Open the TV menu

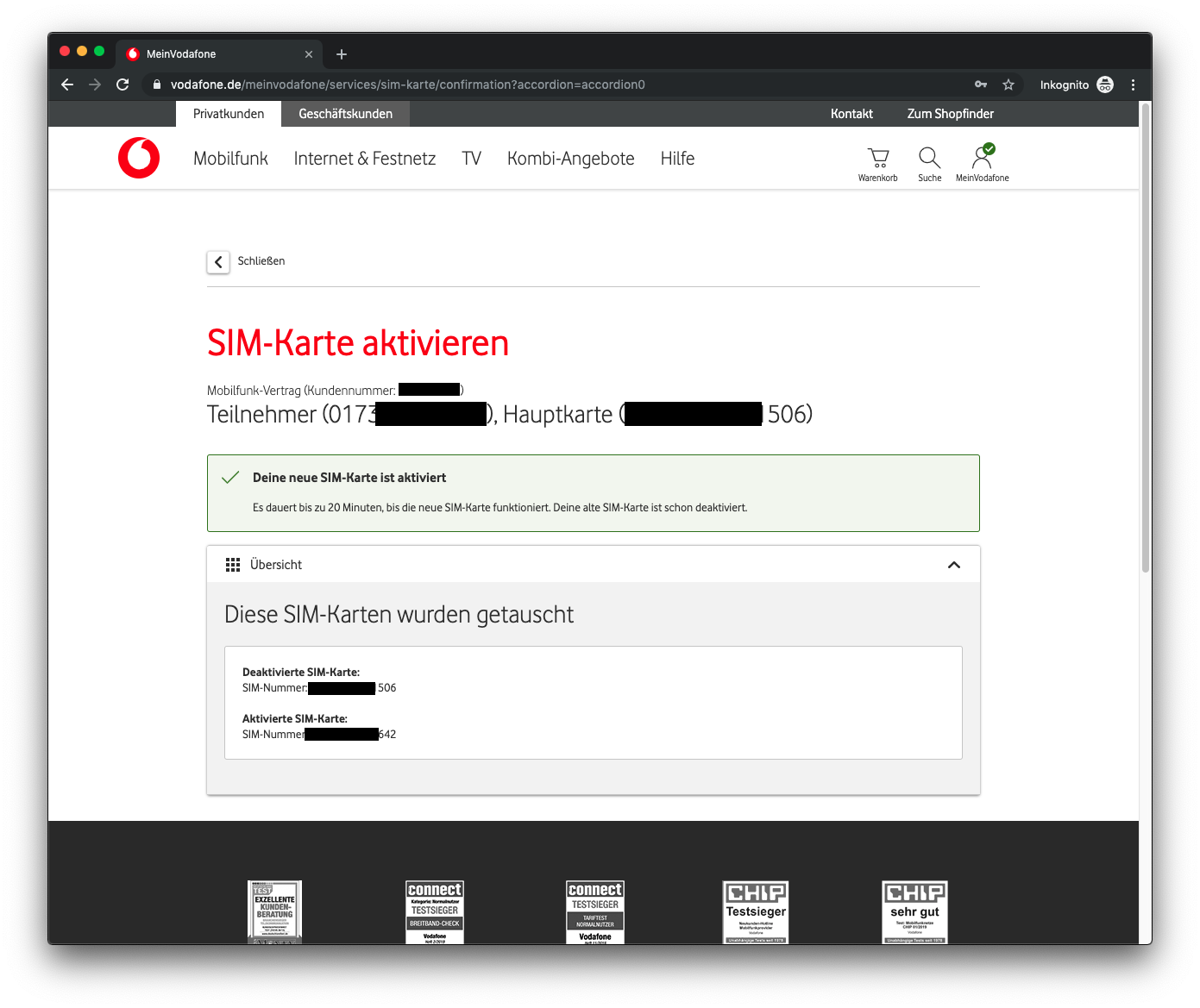471,159
